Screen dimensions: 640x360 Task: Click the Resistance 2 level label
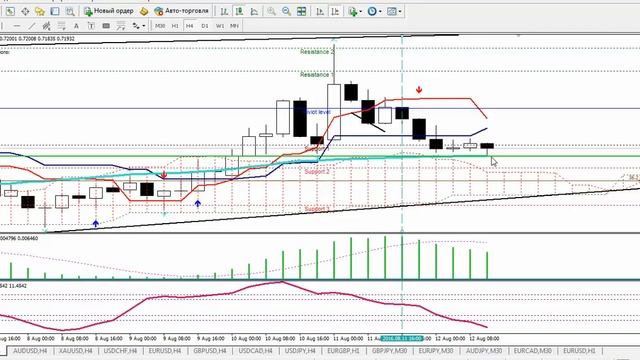[x=317, y=51]
